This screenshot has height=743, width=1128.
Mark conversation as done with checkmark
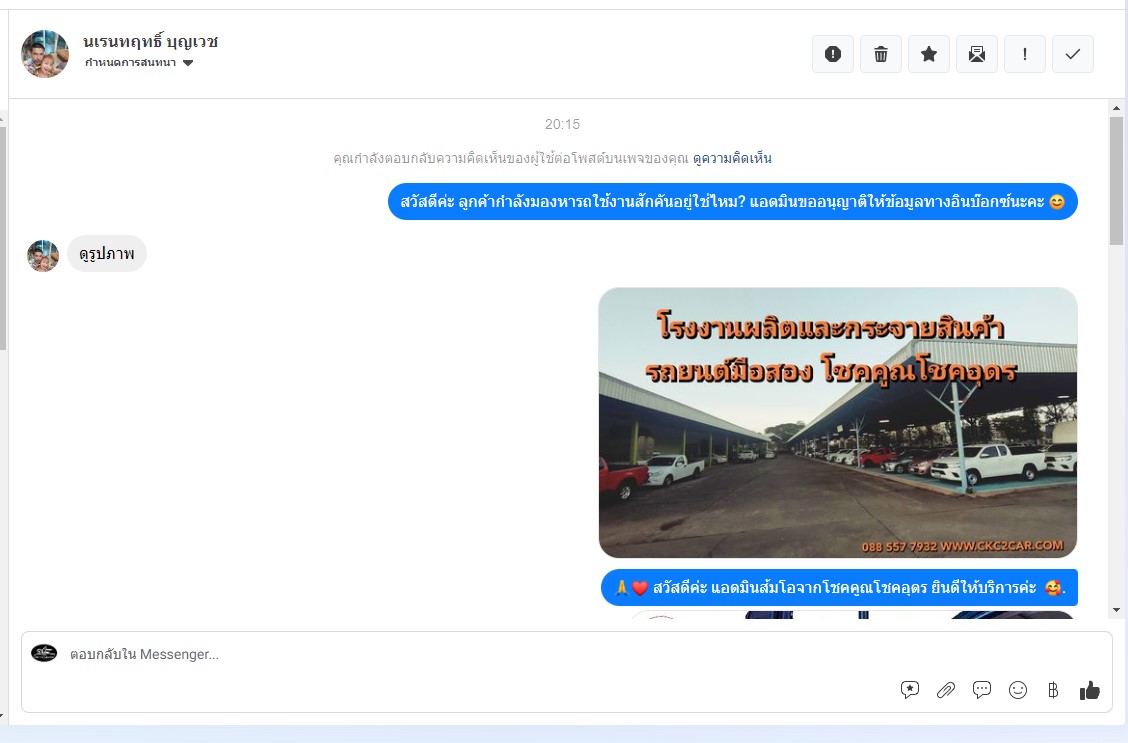point(1073,54)
